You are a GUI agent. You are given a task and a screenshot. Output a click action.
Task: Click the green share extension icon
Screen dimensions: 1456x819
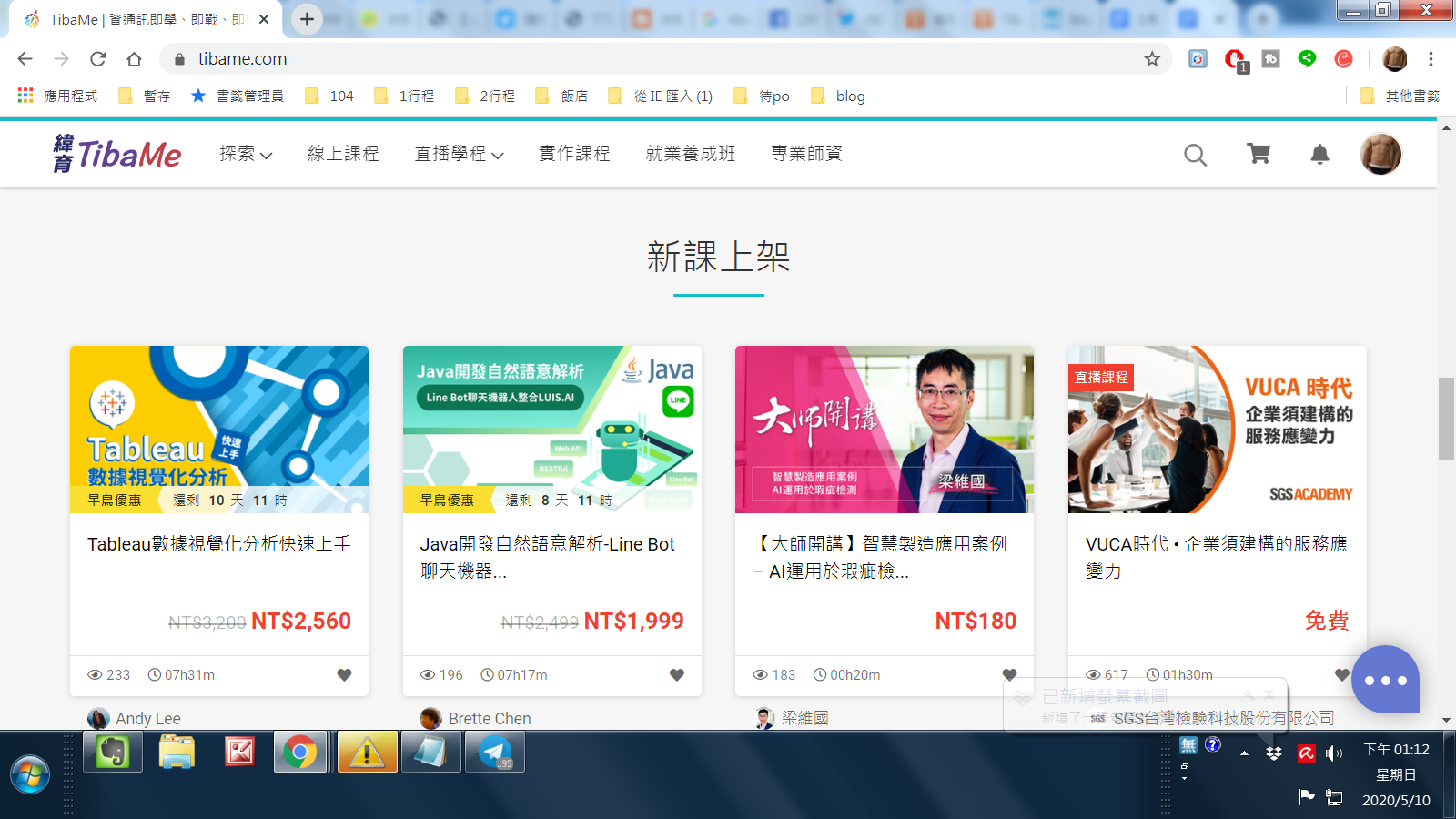1307,59
